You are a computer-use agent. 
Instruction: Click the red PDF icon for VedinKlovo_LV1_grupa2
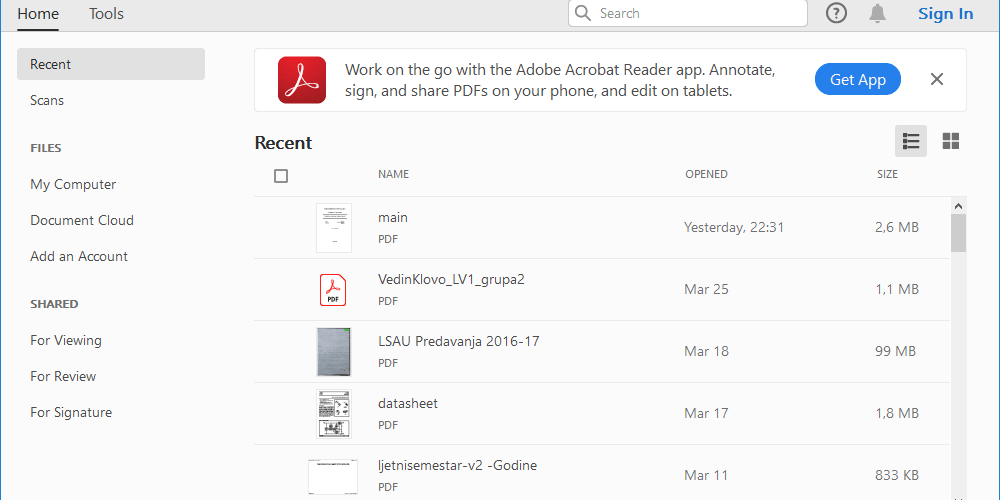(x=333, y=290)
